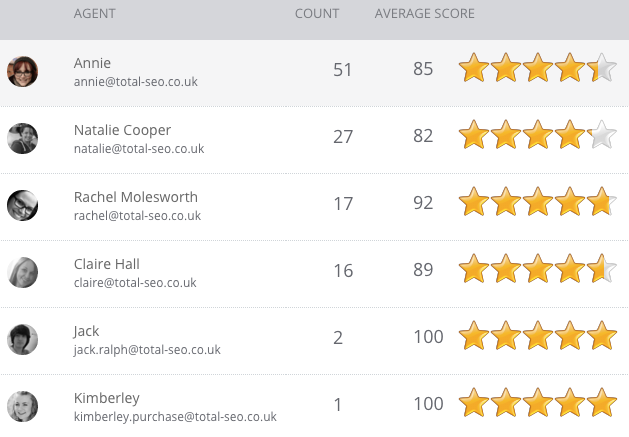The width and height of the screenshot is (629, 437).
Task: Click Claire Hall's star rating
Action: (x=537, y=270)
